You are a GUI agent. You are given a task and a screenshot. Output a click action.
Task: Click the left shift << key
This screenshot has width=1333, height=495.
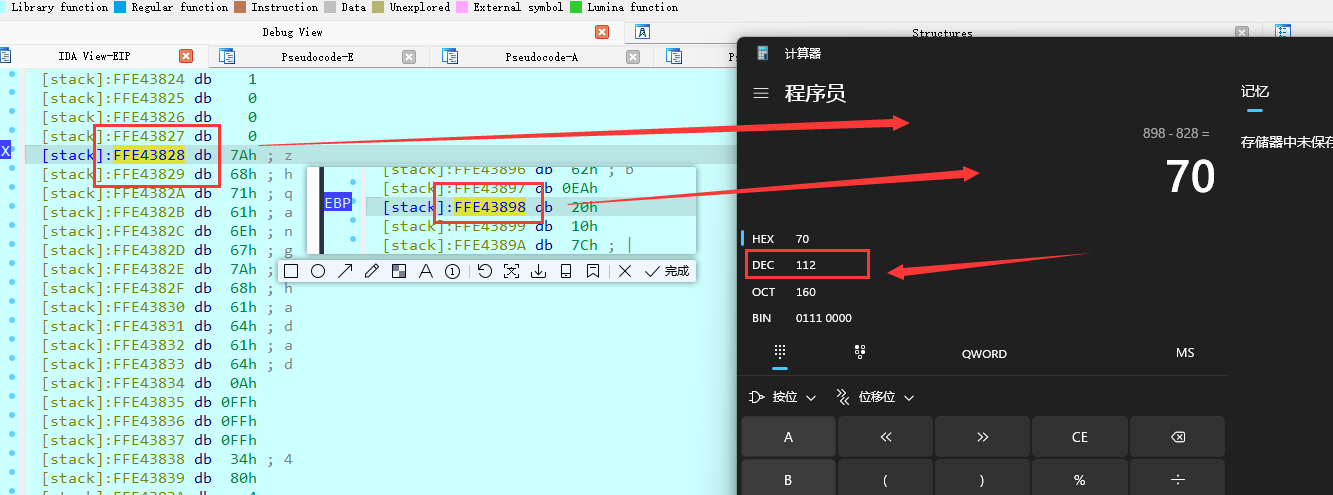pyautogui.click(x=885, y=437)
